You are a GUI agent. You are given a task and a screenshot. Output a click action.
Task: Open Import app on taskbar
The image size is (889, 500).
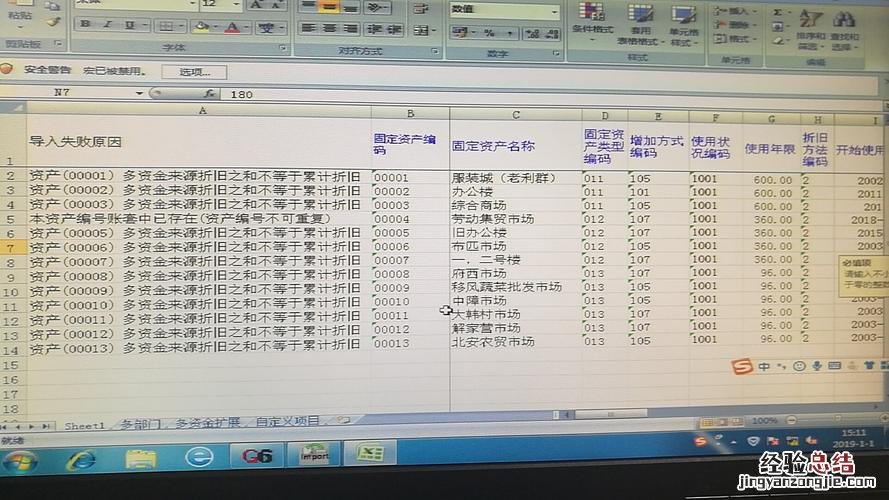(314, 454)
